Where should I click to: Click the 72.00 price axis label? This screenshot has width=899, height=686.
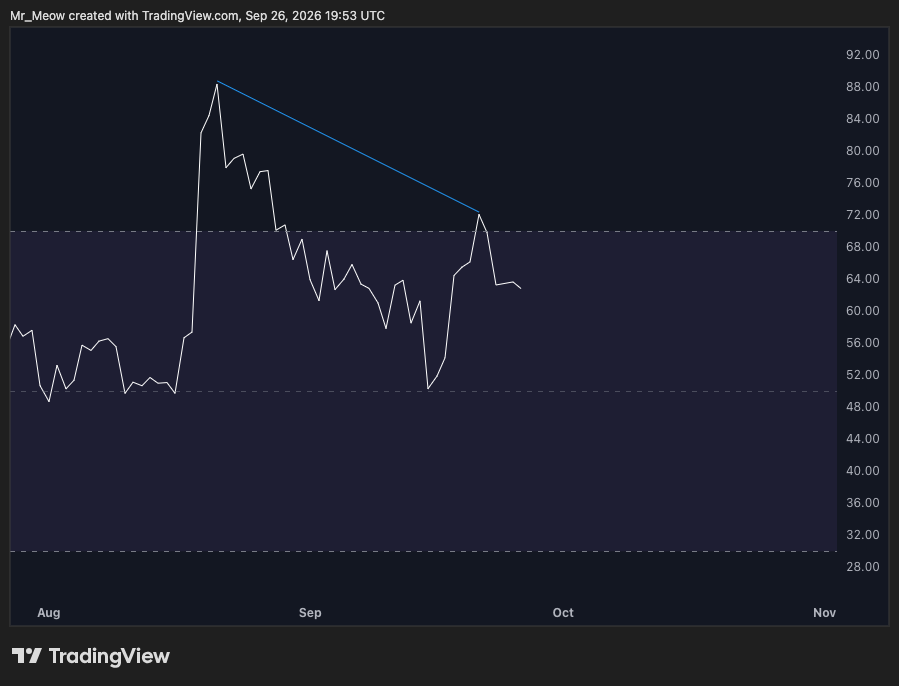[x=862, y=215]
